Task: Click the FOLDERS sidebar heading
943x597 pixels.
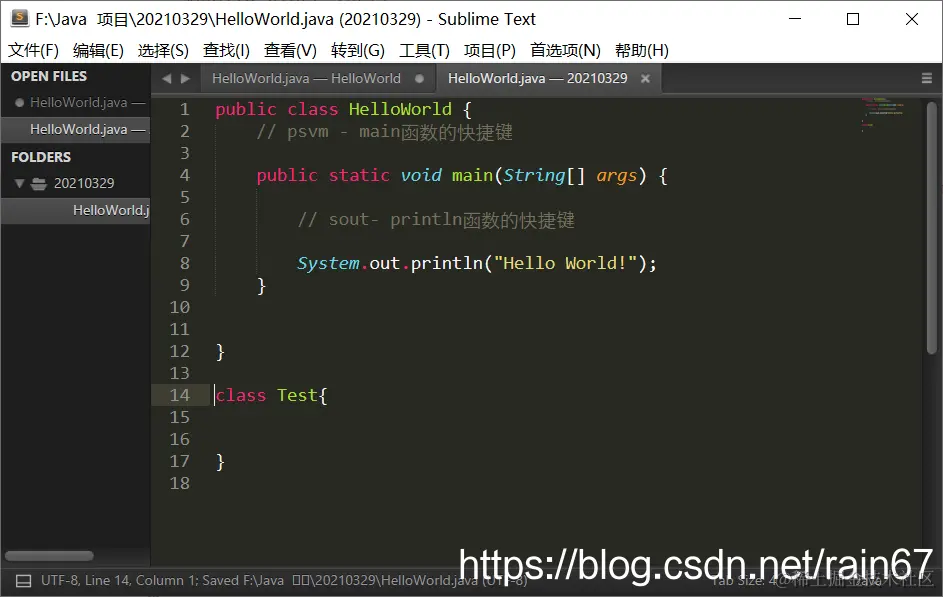Action: pos(41,157)
